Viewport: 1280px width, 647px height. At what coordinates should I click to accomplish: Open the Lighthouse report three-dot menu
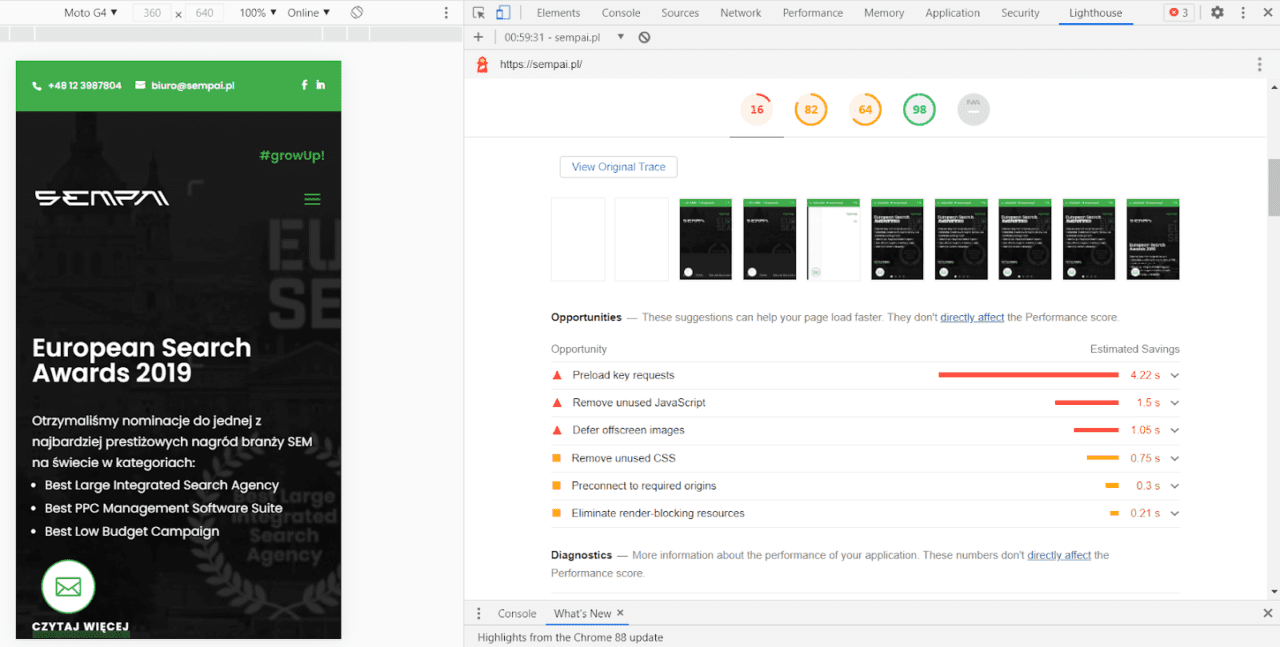click(1259, 64)
